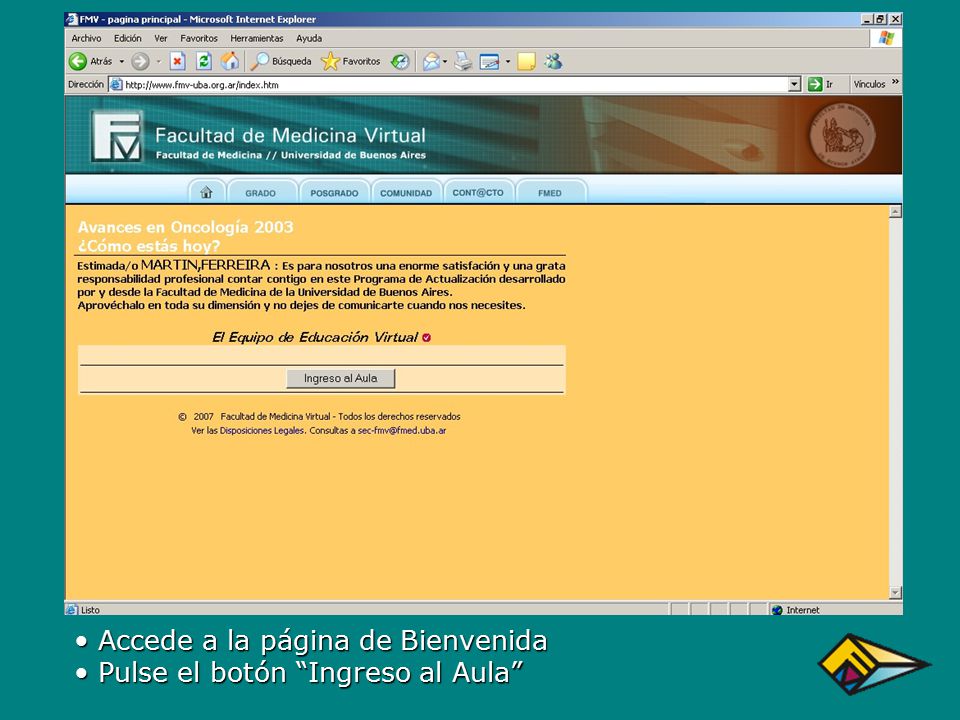Open the FMED tab

click(x=550, y=192)
